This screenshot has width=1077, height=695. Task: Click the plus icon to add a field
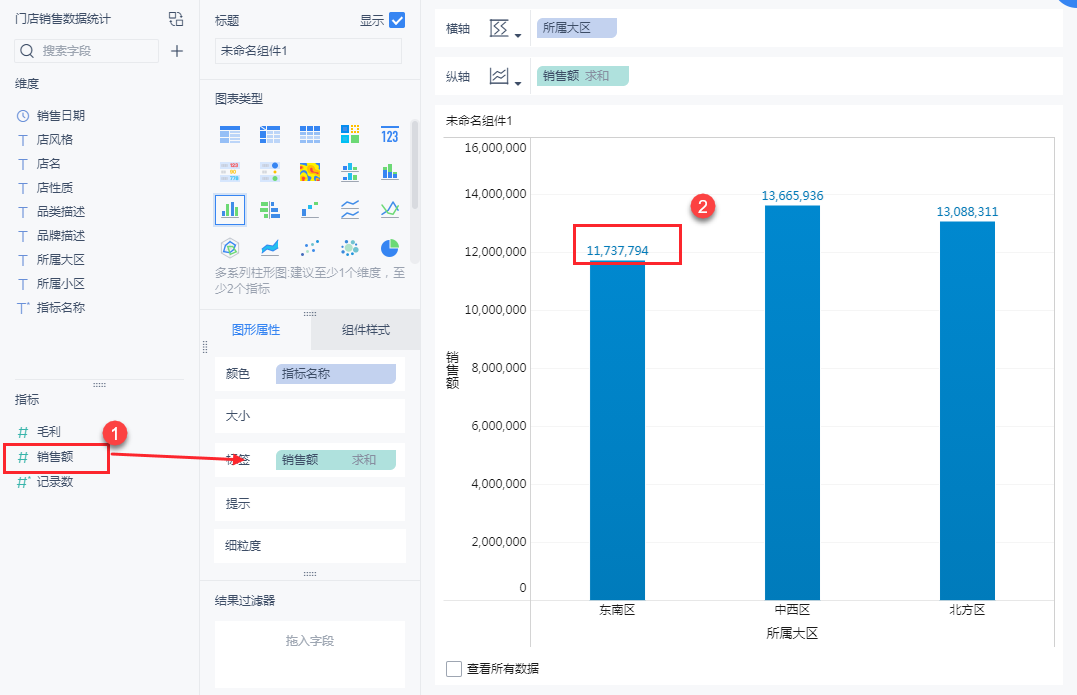[x=177, y=51]
